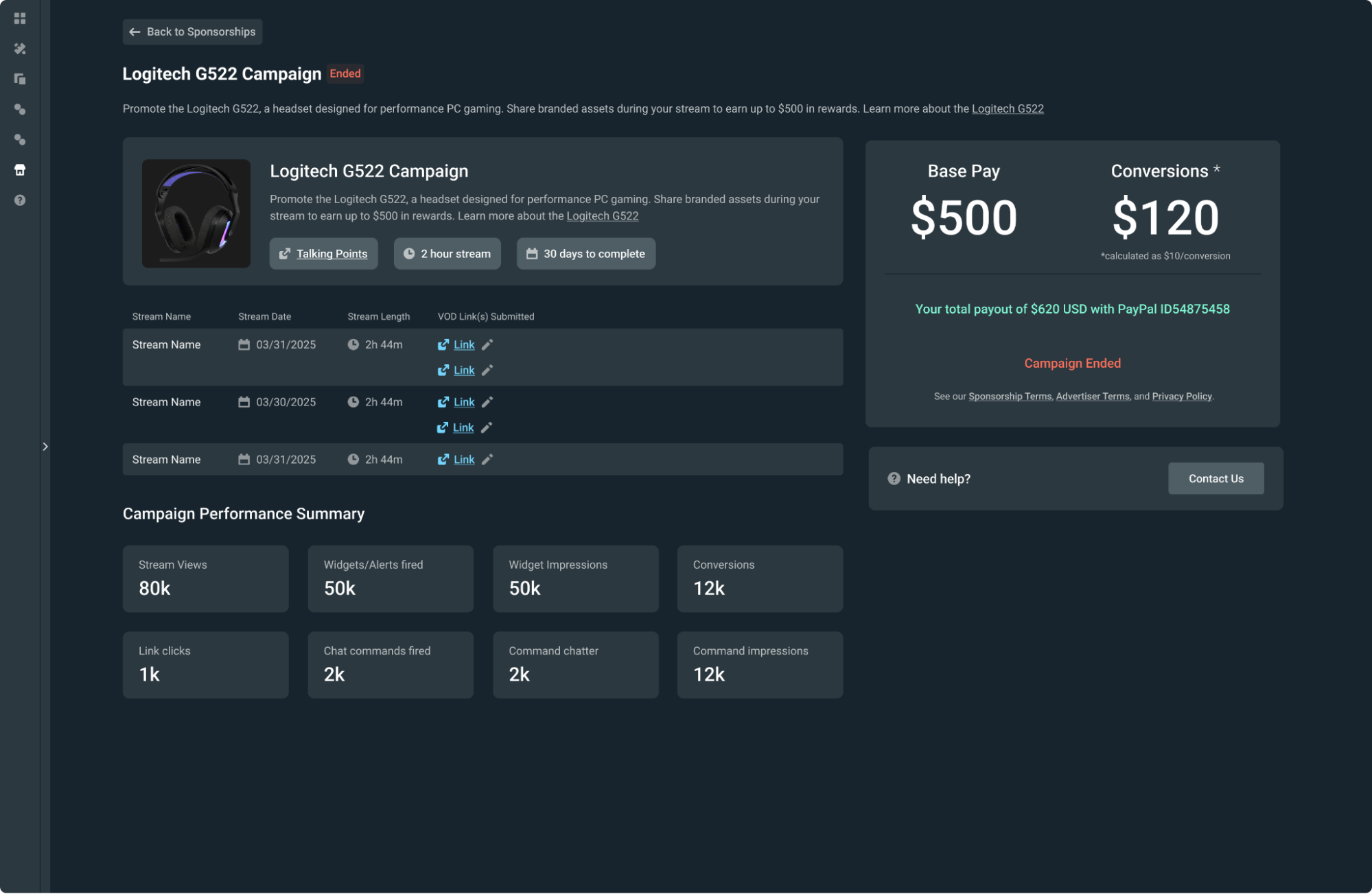
Task: Select the Chat commands fired 2k card
Action: tap(391, 666)
